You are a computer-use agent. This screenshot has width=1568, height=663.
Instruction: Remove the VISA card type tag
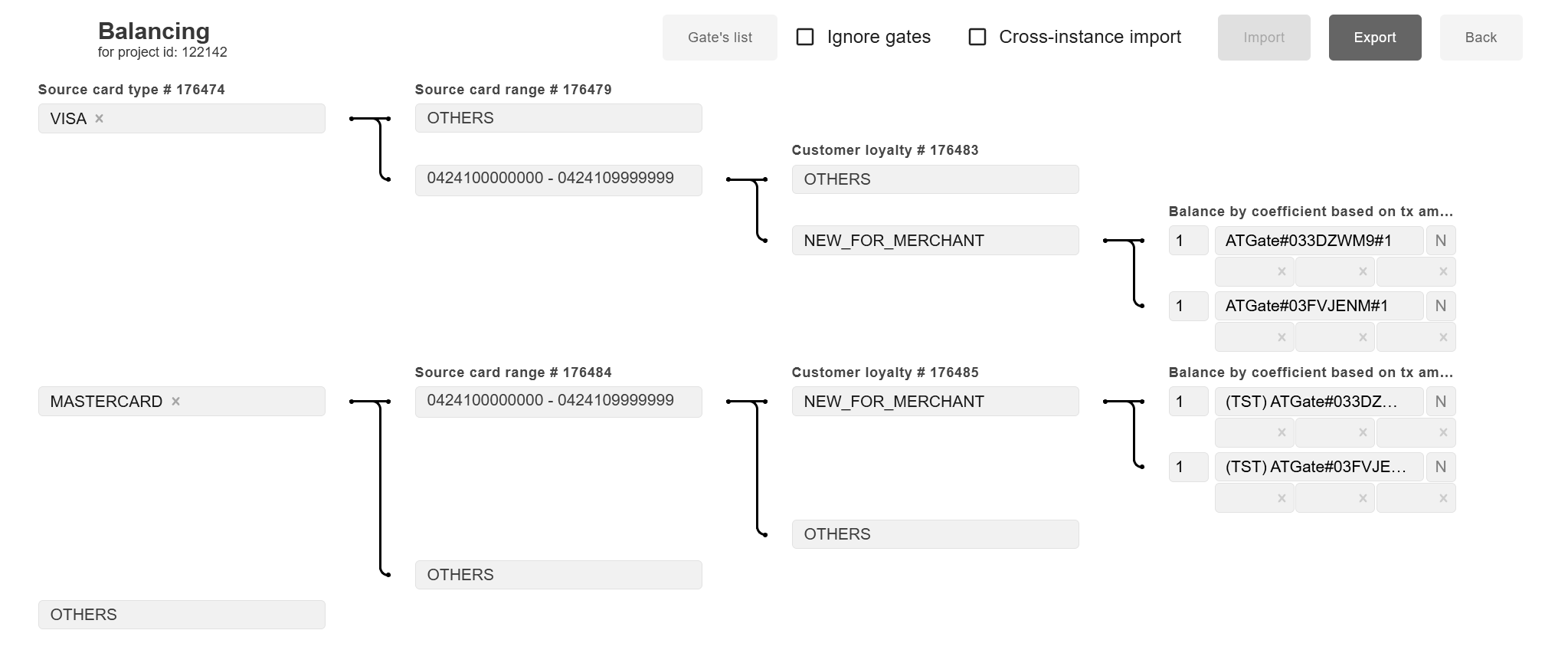click(x=99, y=119)
